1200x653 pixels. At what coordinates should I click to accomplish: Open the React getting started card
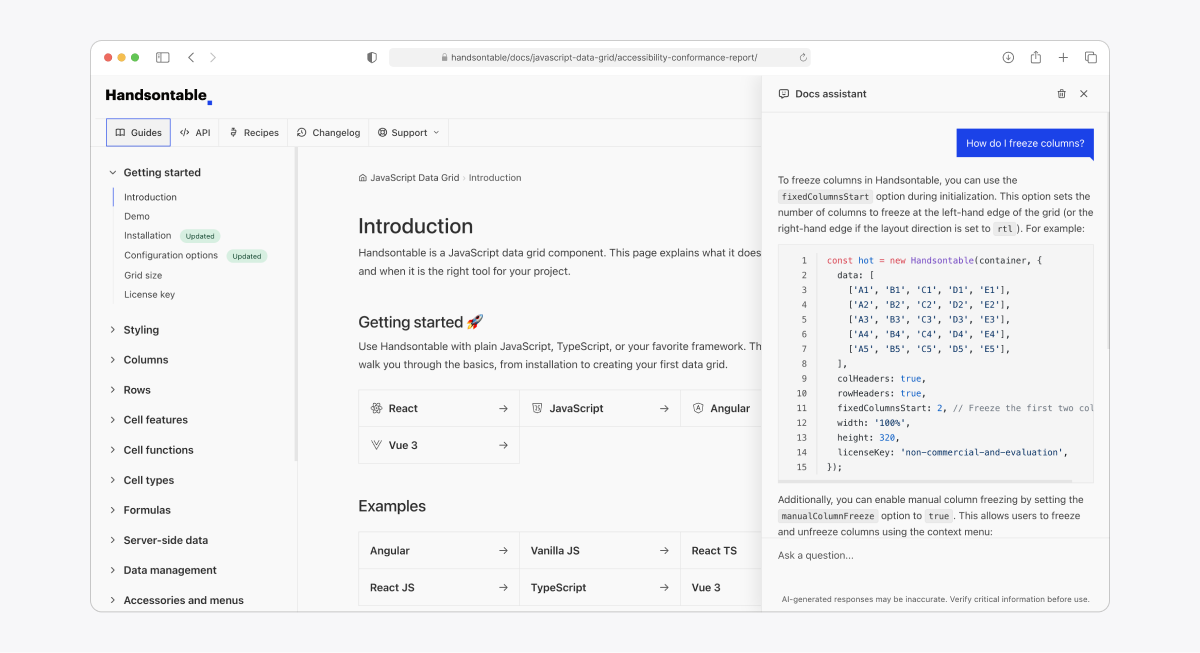coord(439,408)
